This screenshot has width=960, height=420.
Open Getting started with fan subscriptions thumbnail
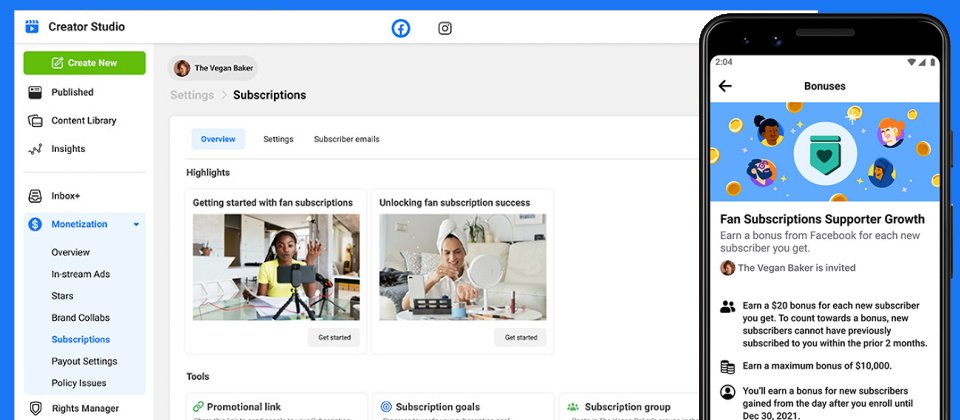pyautogui.click(x=276, y=267)
